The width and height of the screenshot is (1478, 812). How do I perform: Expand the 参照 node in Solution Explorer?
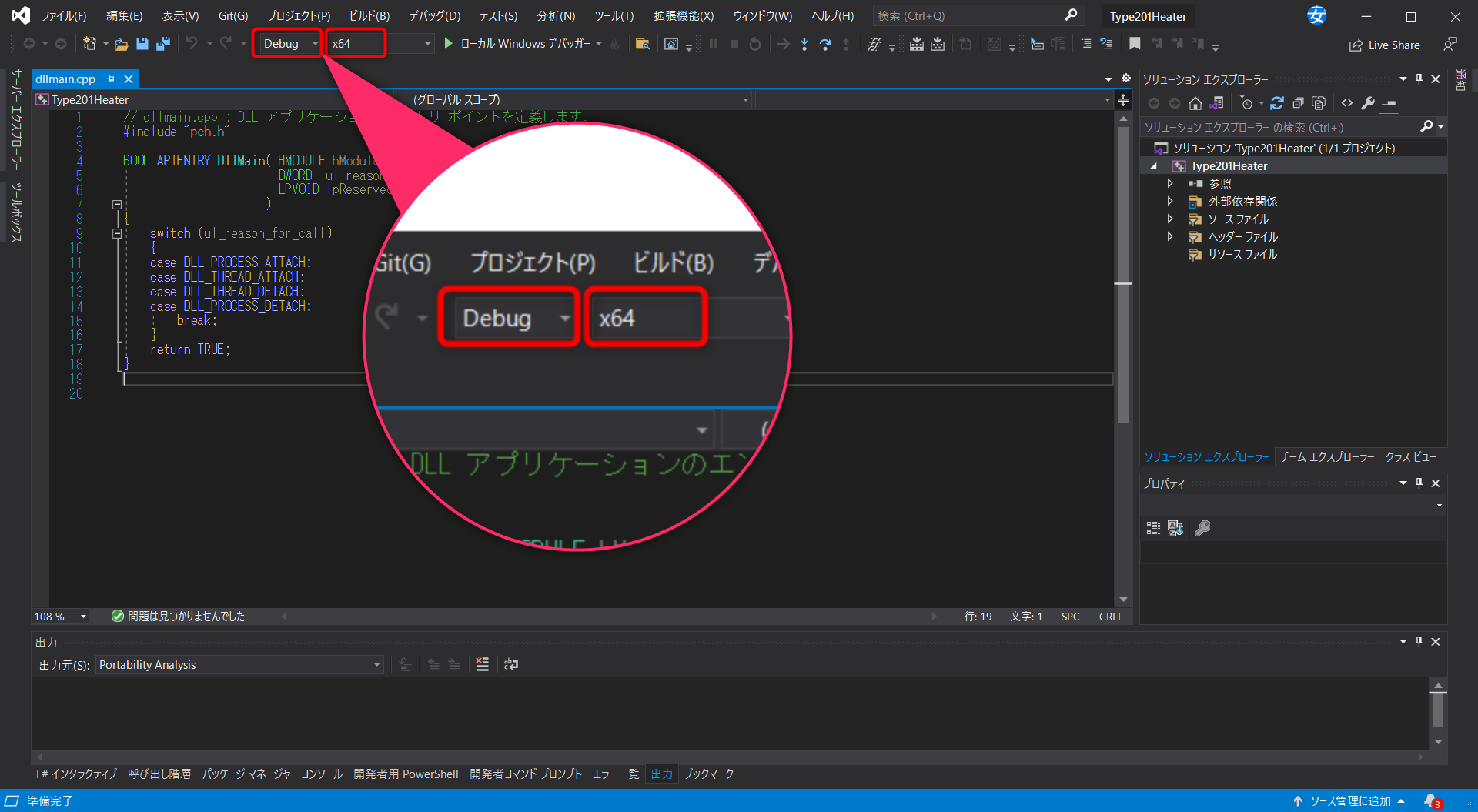[x=1170, y=183]
